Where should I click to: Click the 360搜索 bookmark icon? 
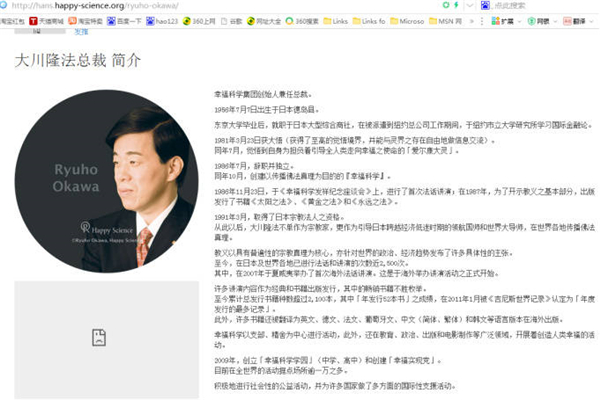coord(289,21)
